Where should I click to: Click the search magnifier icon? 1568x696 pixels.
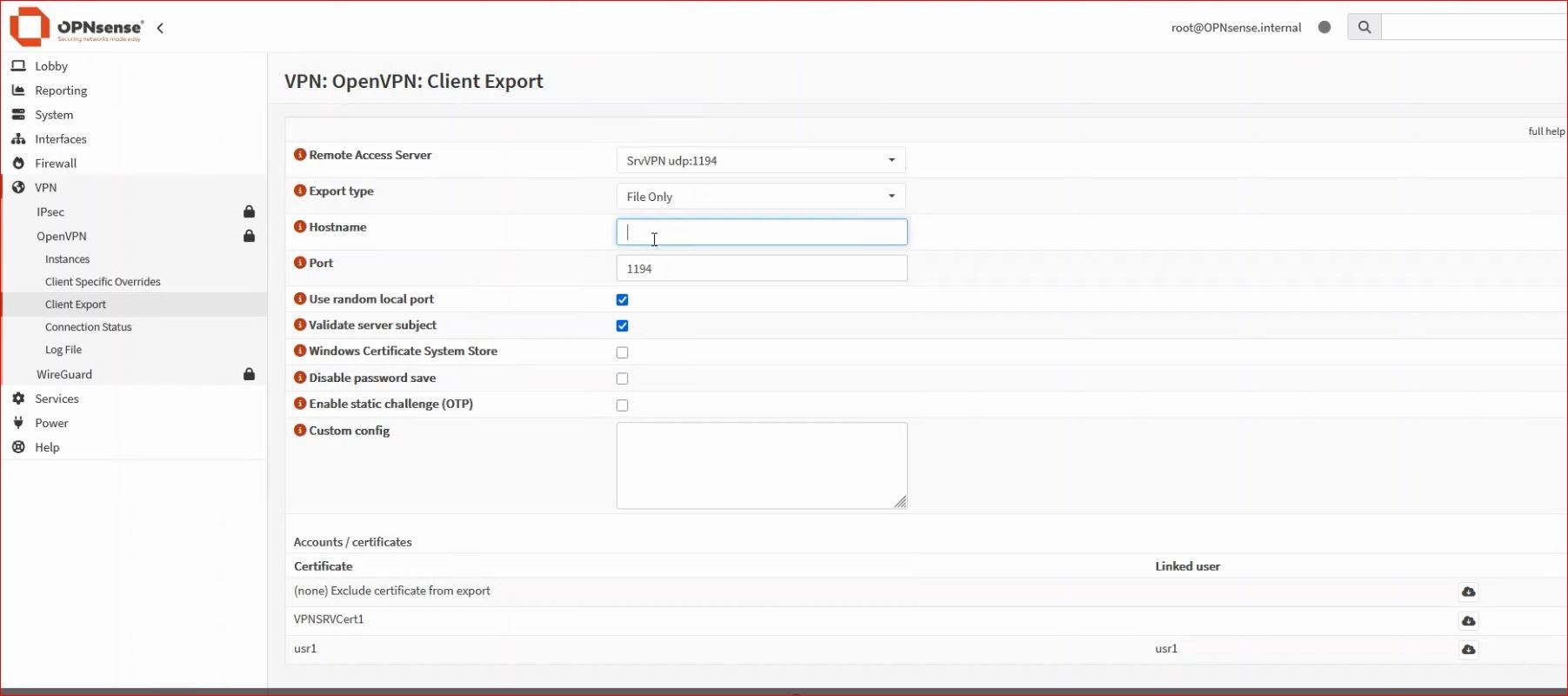pos(1364,28)
